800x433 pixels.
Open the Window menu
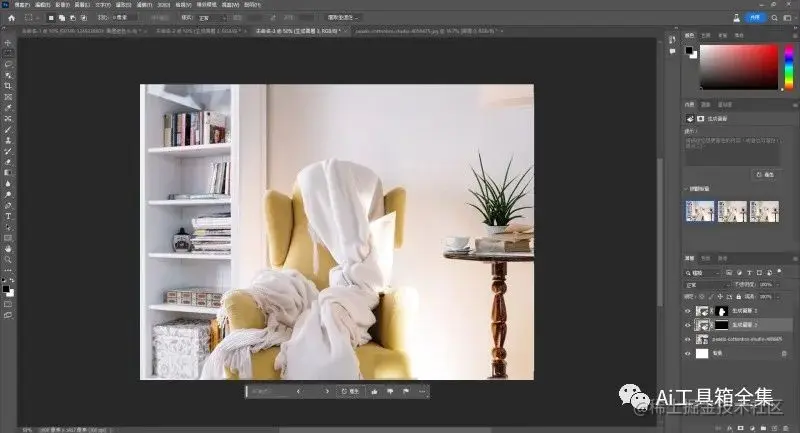(x=230, y=5)
